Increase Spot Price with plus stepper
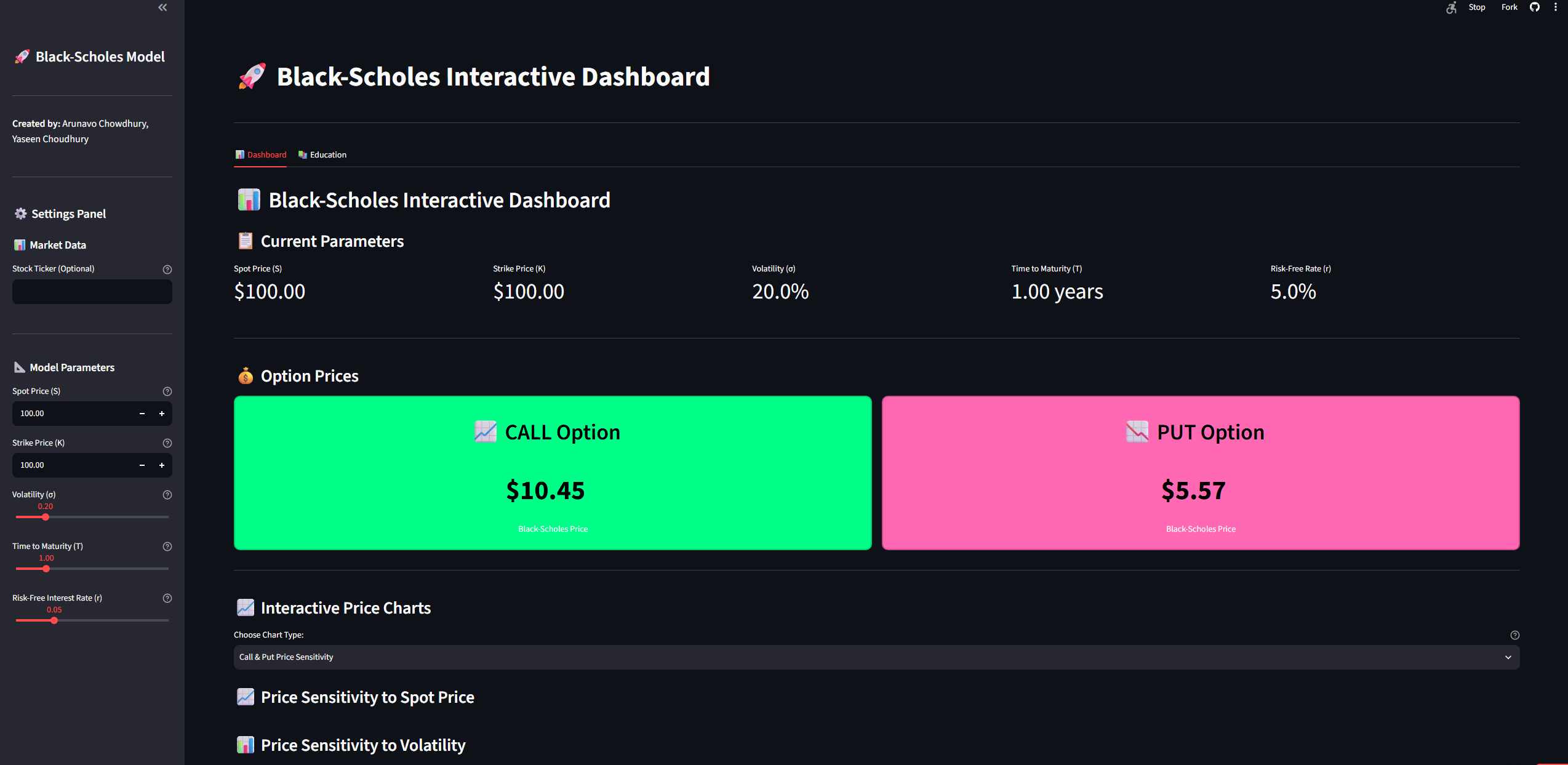Image resolution: width=1568 pixels, height=765 pixels. click(162, 414)
